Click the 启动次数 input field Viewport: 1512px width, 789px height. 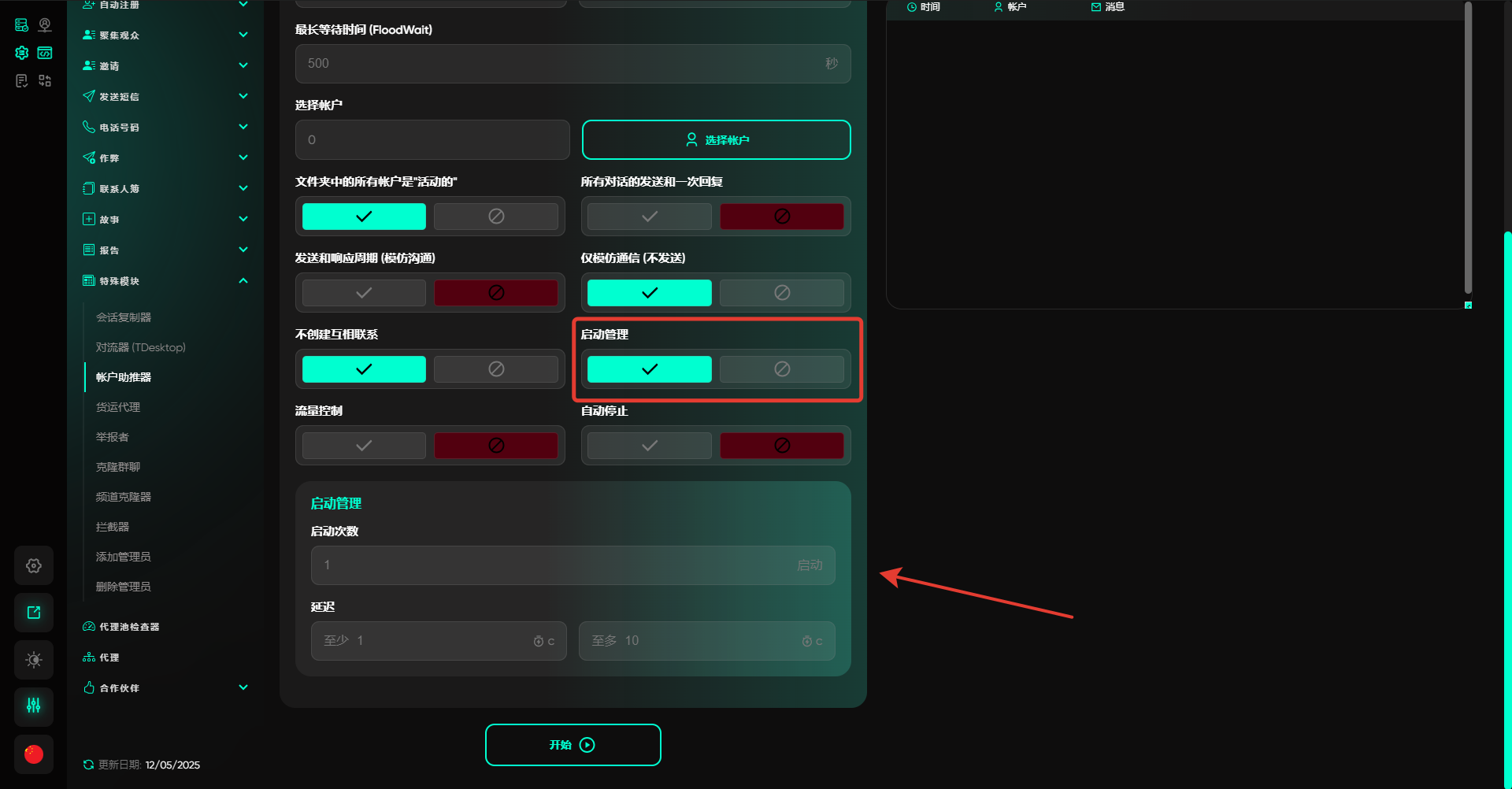click(x=551, y=565)
